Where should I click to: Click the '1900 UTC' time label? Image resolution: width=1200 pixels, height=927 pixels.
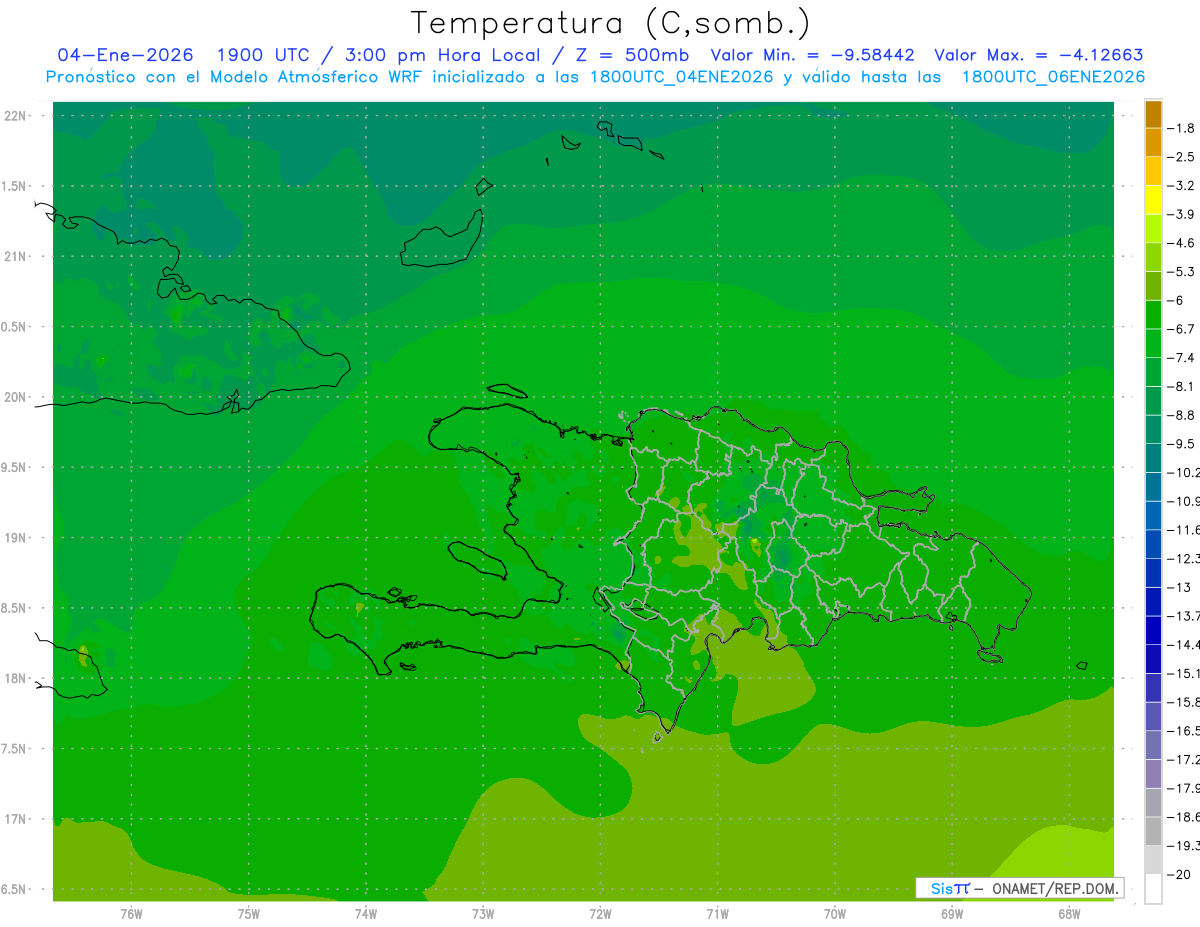(264, 55)
